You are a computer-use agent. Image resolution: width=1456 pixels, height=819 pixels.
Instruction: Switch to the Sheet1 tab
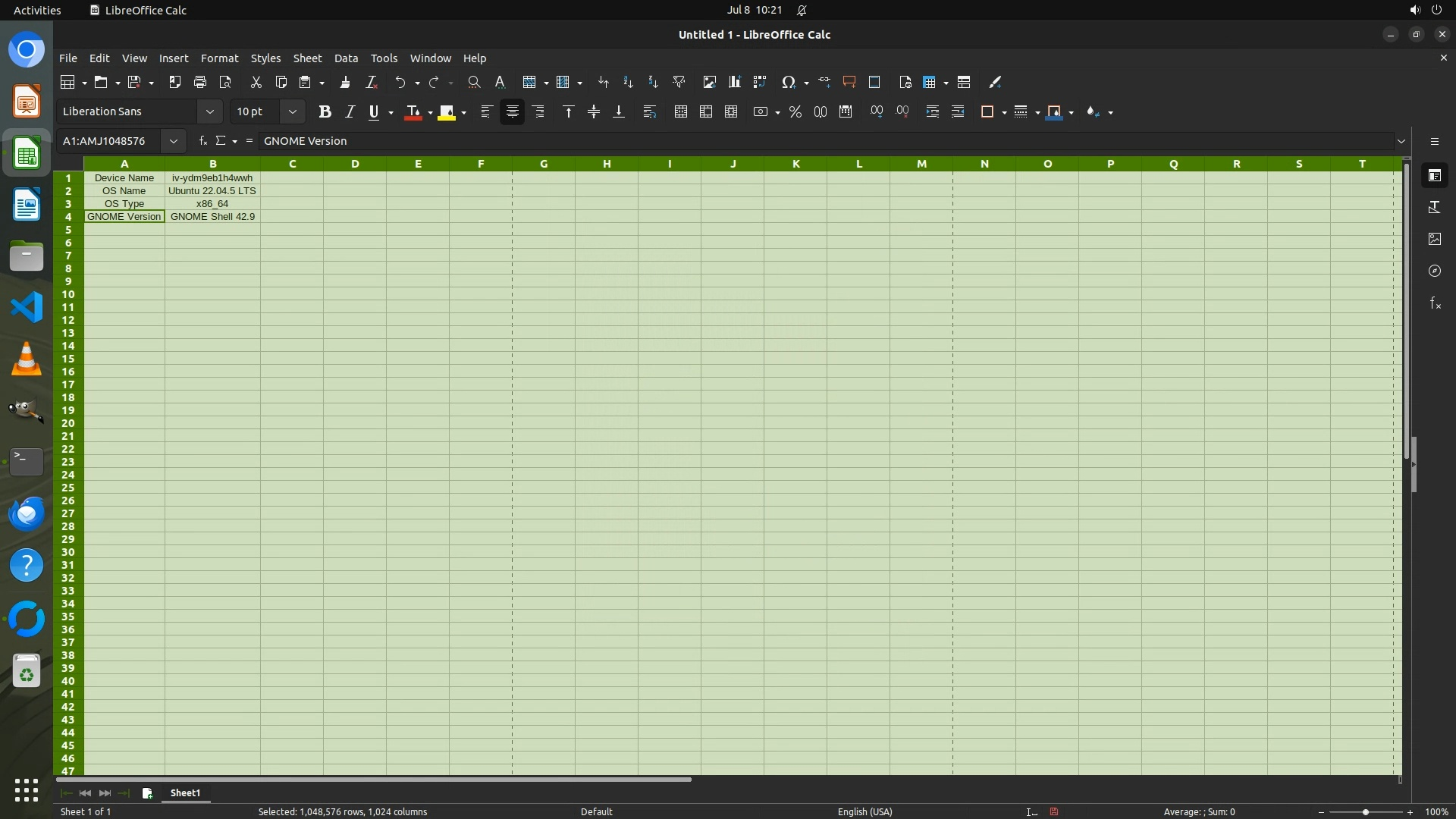point(185,792)
